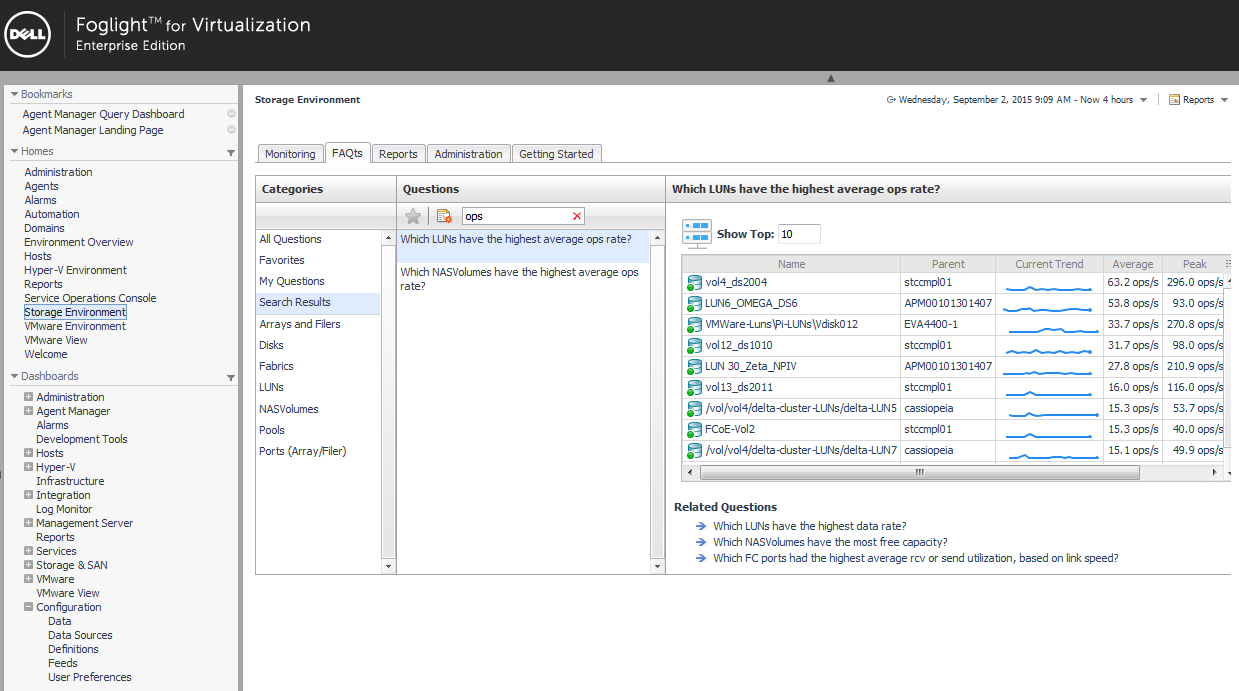Click the LUN icon for LUN6_OMEGA_DS6

point(694,303)
